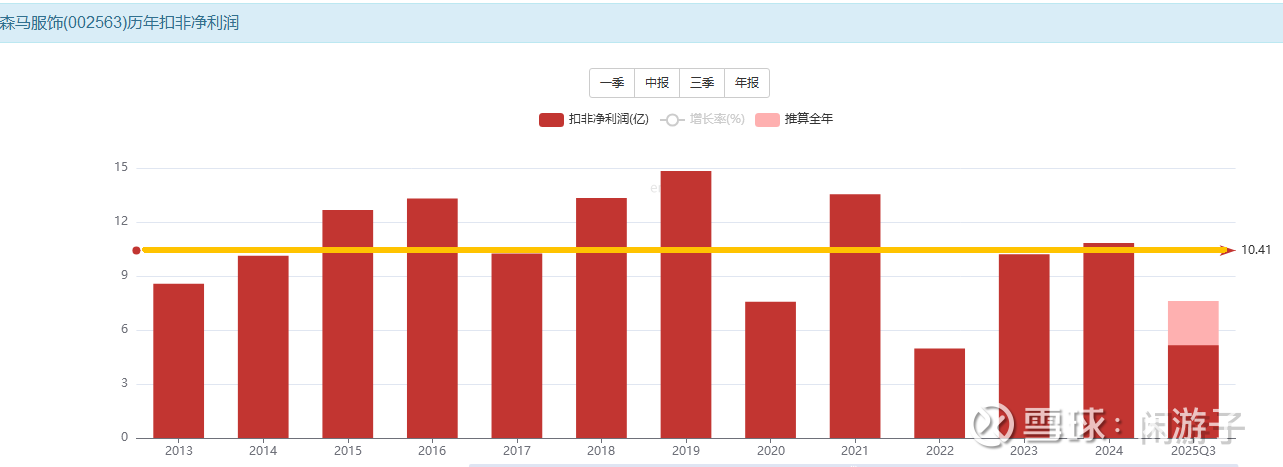Click the 2024 profit bar
Viewport: 1283px width, 467px height.
tap(1108, 340)
